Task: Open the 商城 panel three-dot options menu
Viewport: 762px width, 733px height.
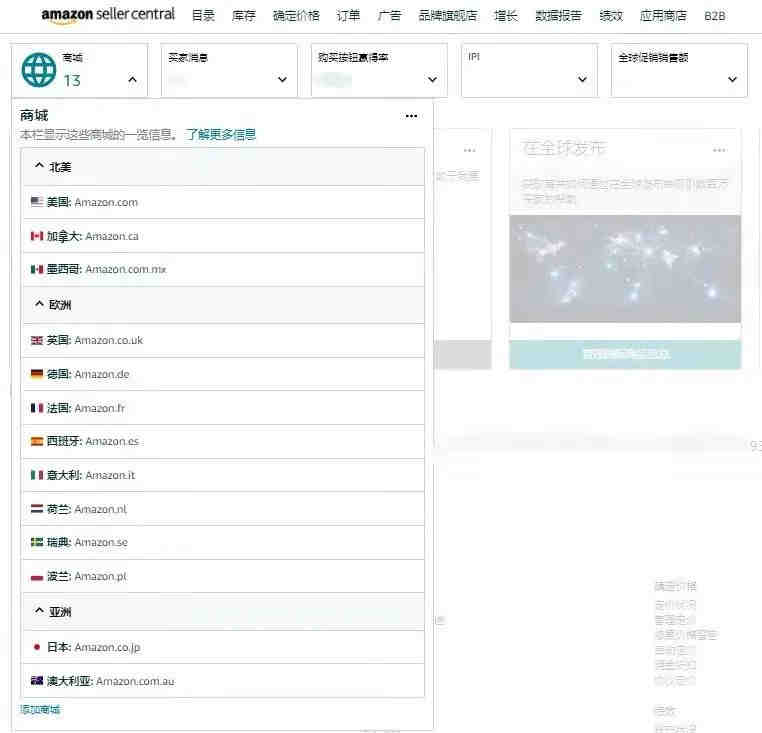Action: click(411, 116)
